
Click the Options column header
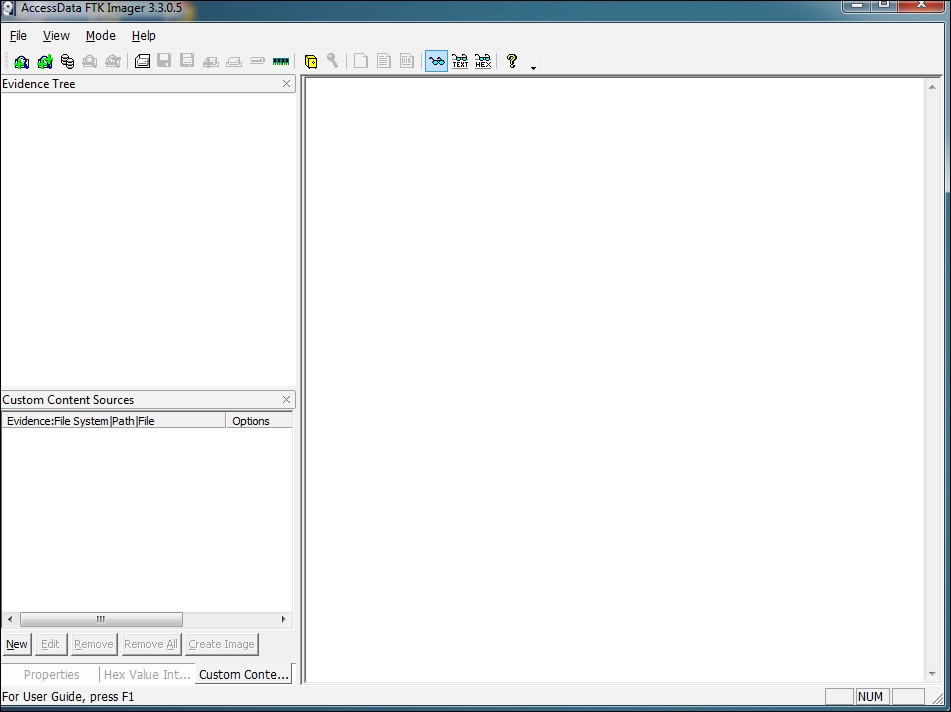[259, 421]
